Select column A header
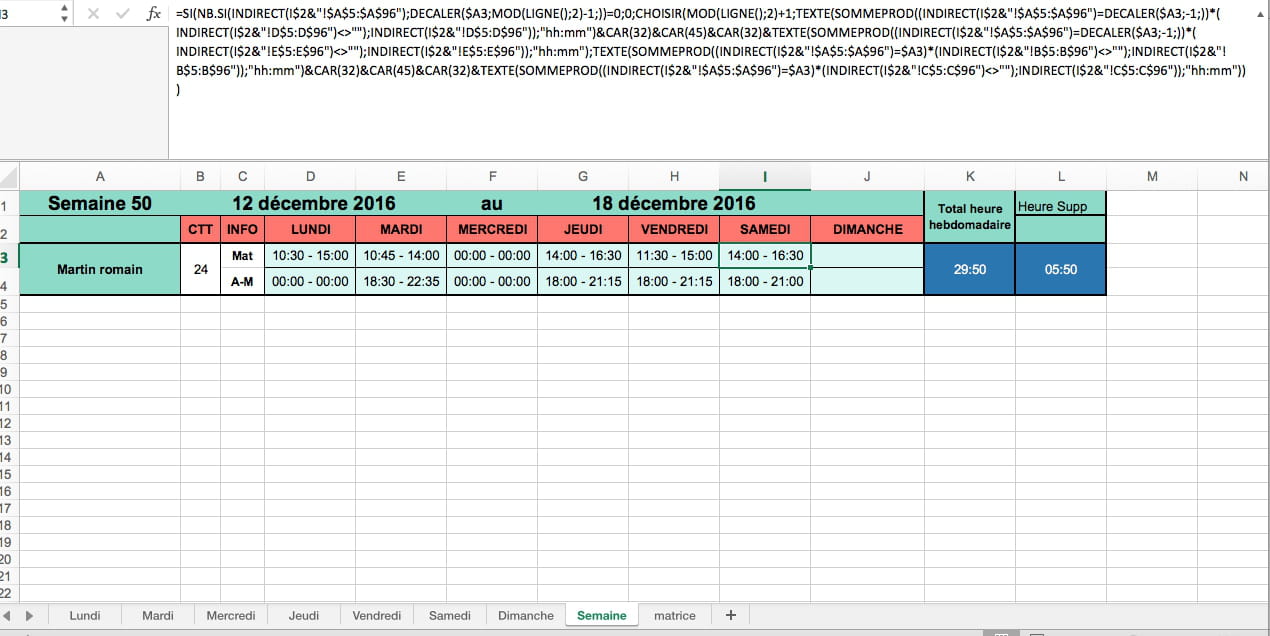This screenshot has height=636, width=1270. (x=100, y=177)
